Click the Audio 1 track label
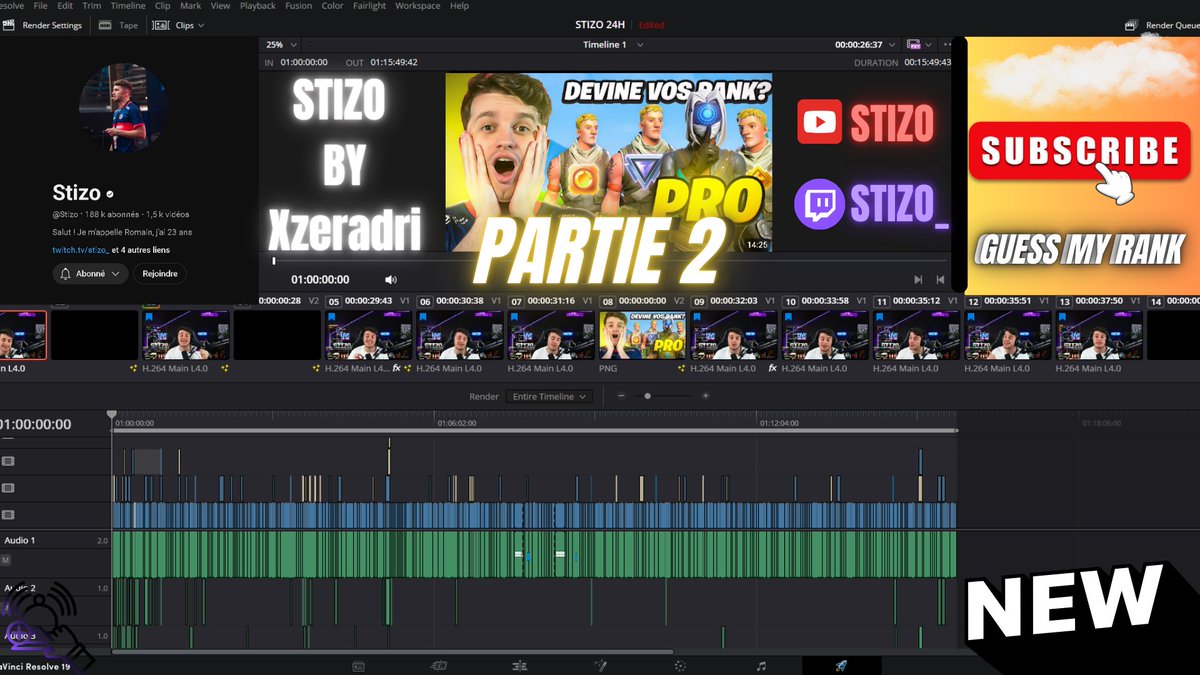The height and width of the screenshot is (675, 1200). click(x=19, y=540)
